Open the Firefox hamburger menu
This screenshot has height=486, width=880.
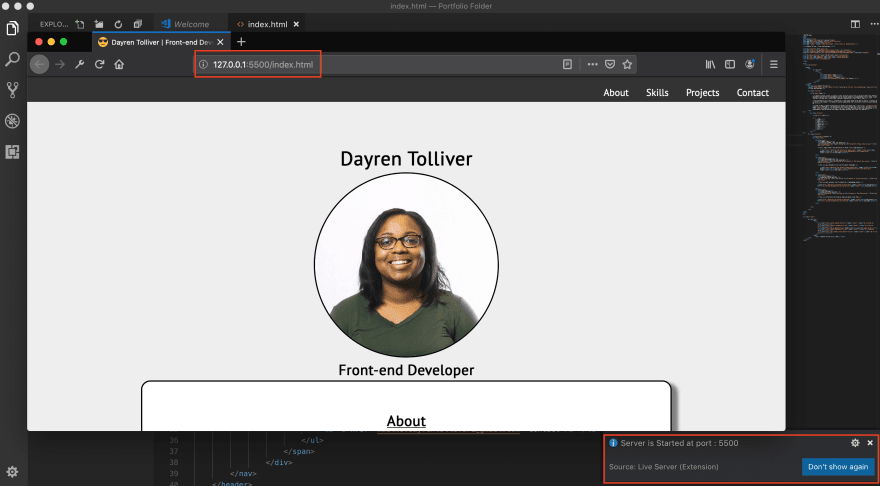point(773,65)
